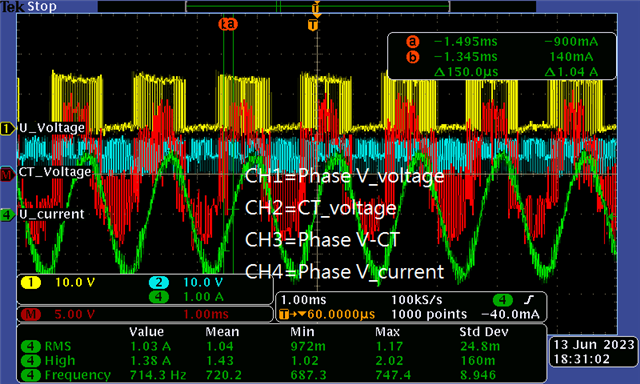
Task: Click the CH2=CT_voltage annotation
Action: [x=321, y=208]
